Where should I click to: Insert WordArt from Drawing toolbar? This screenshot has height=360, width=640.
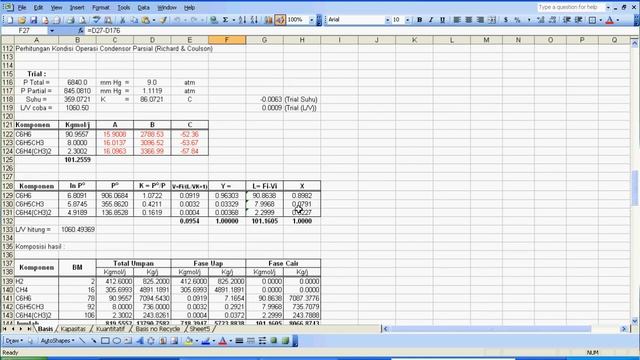[140, 340]
